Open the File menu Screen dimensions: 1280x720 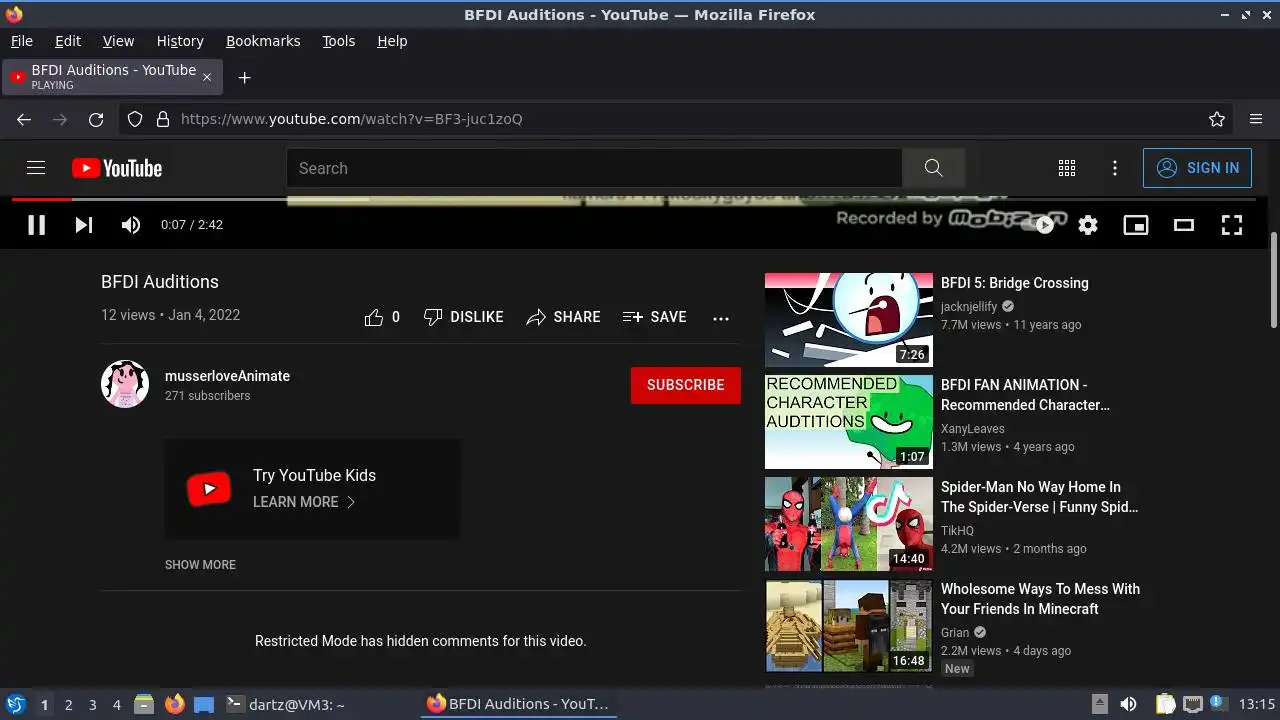tap(22, 41)
